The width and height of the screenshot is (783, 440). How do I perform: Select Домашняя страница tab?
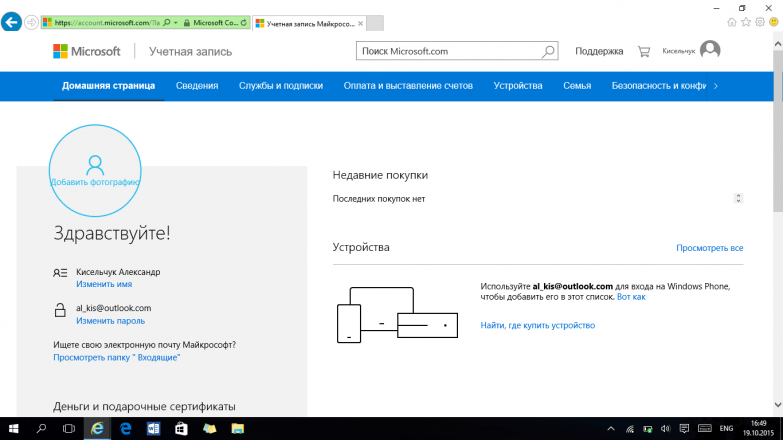(108, 86)
